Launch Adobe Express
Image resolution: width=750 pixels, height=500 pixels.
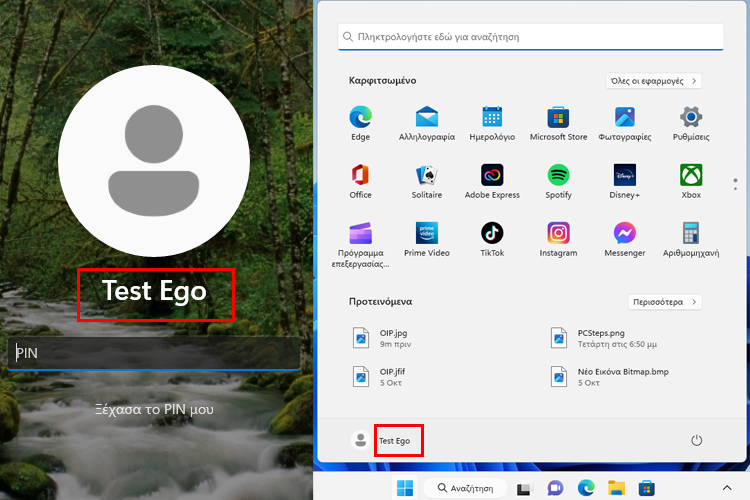pos(492,181)
